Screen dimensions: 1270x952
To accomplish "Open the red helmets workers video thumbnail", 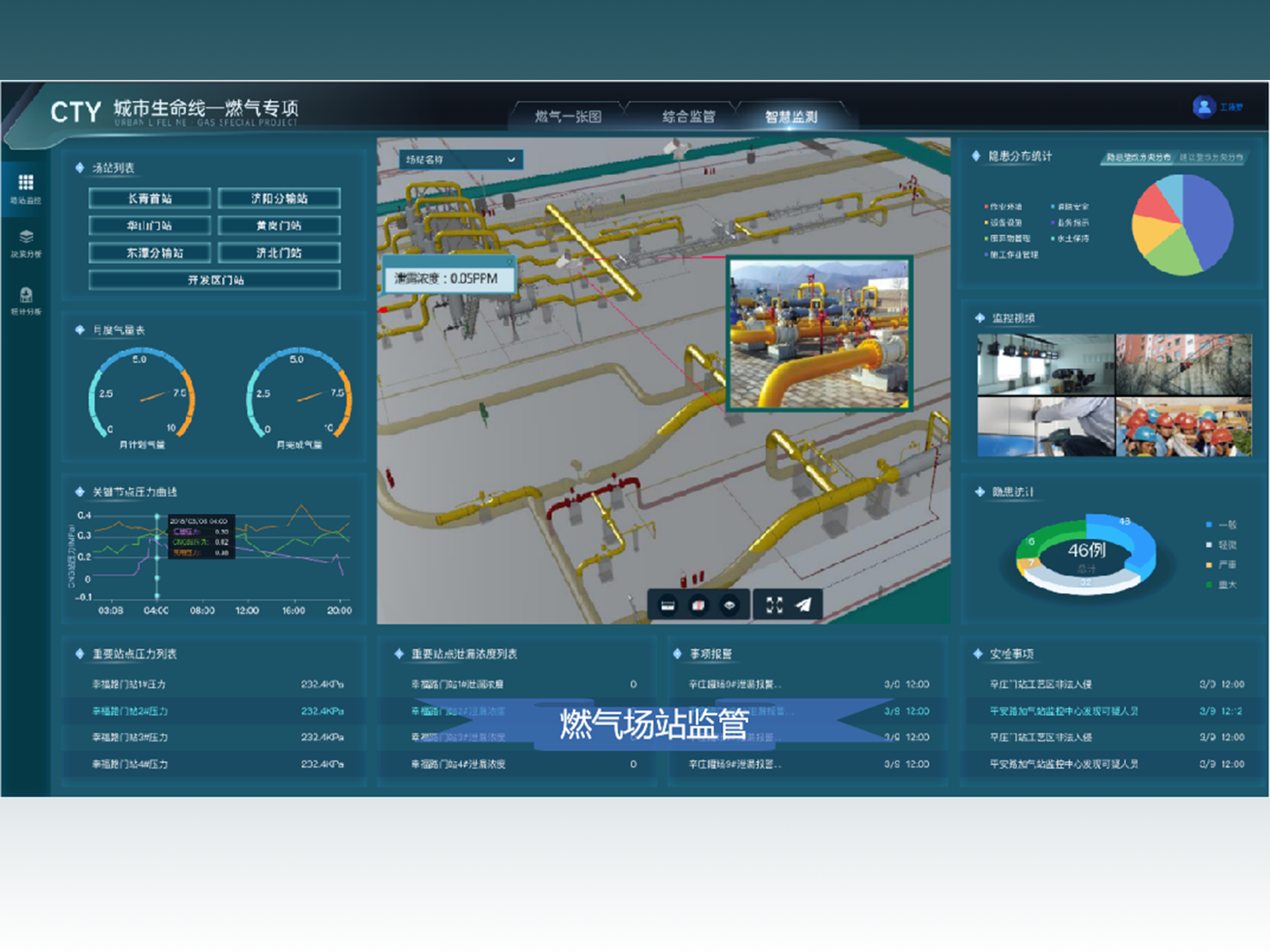I will 1184,427.
